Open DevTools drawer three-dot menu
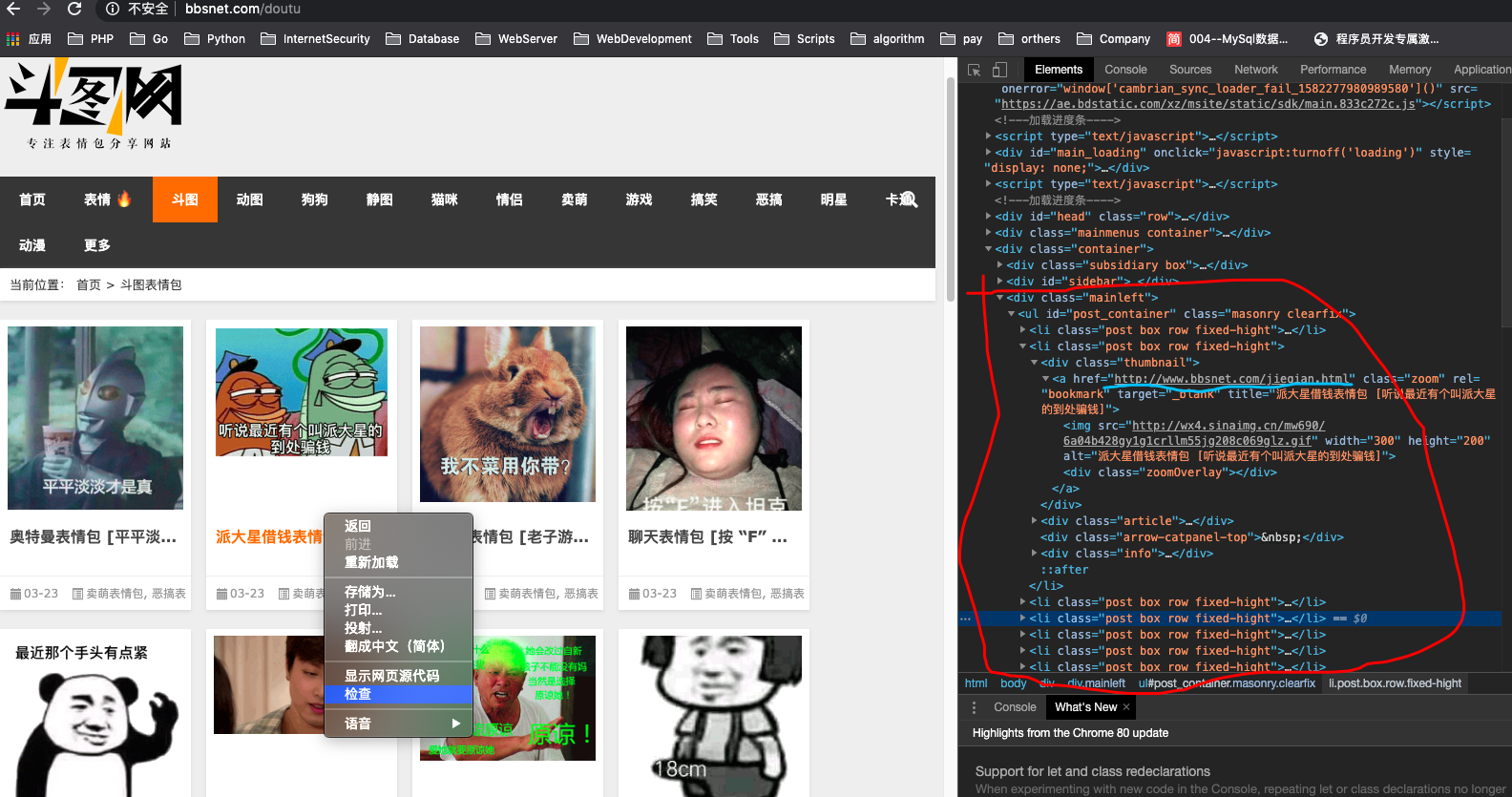The image size is (1512, 797). 974,707
